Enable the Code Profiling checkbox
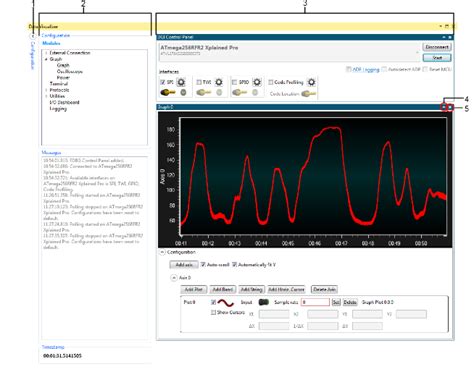The width and height of the screenshot is (474, 372). click(271, 82)
